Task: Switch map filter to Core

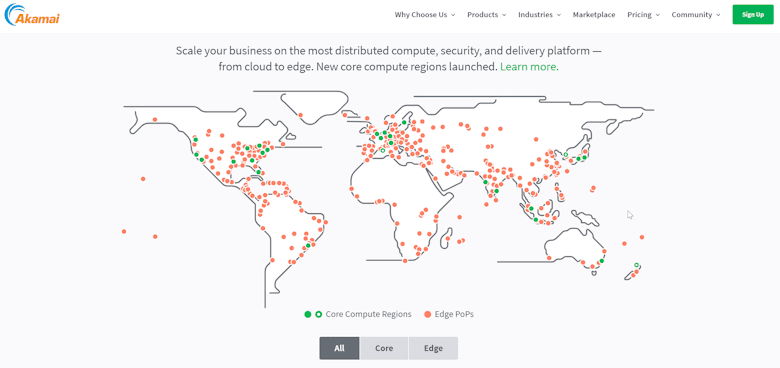Action: click(384, 348)
